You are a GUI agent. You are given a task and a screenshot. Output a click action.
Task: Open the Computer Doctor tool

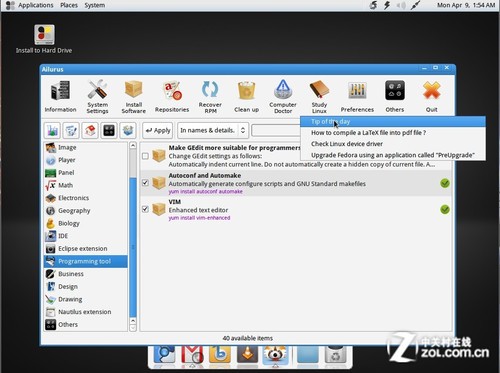283,96
